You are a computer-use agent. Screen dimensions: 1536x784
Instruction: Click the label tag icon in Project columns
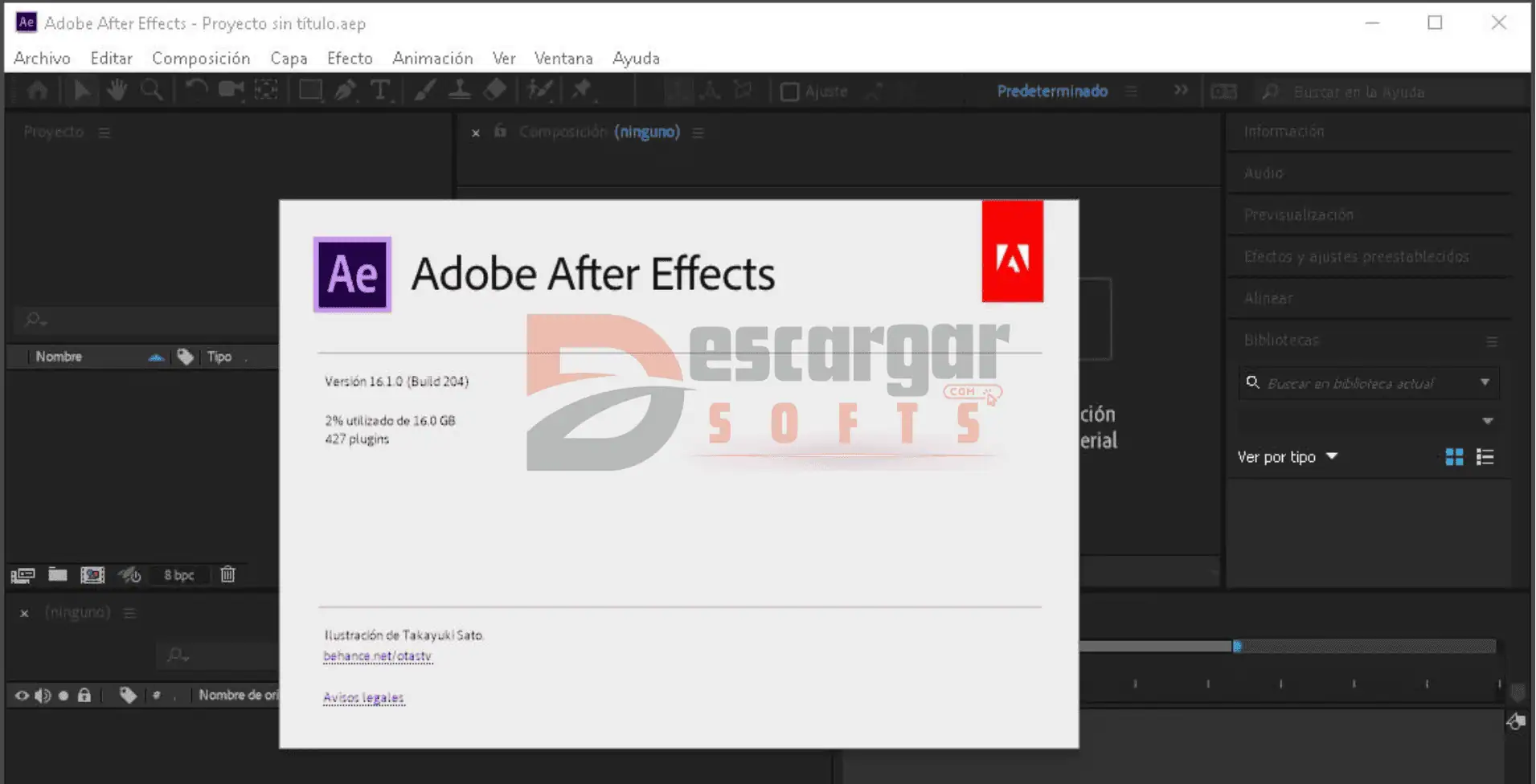[186, 357]
